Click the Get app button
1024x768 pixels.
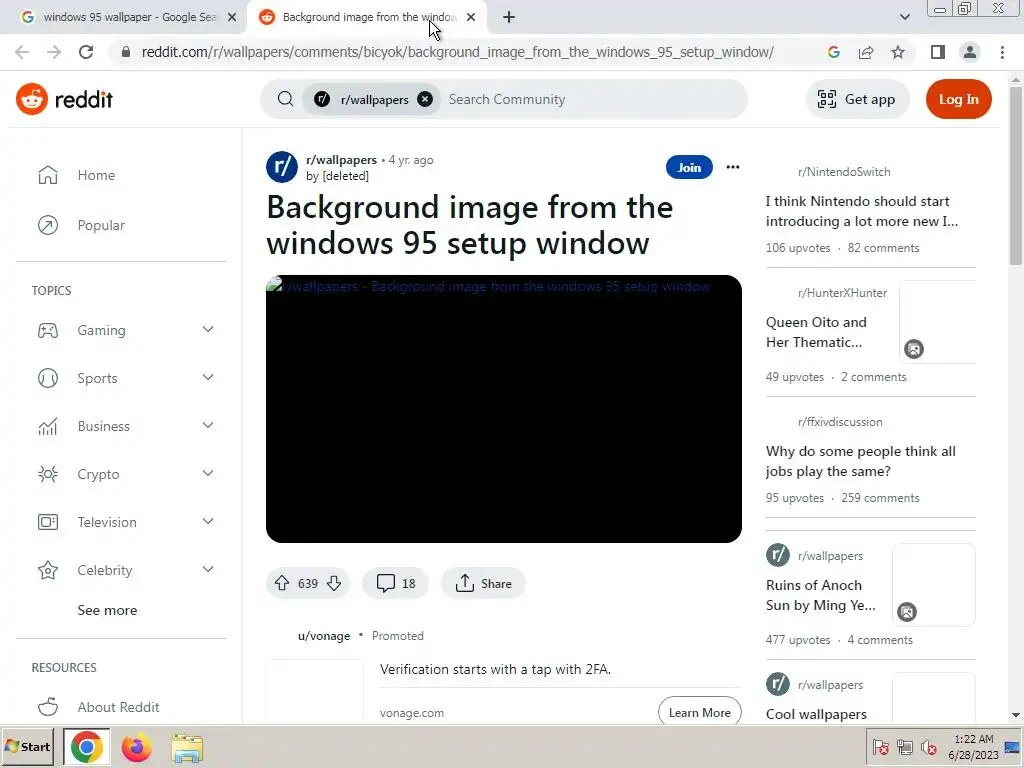[x=857, y=99]
